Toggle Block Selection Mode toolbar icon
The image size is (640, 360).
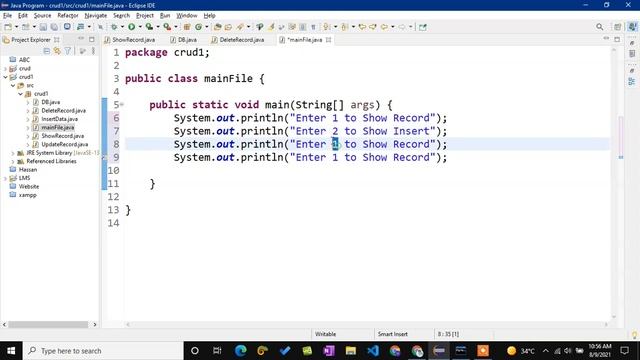click(x=302, y=27)
